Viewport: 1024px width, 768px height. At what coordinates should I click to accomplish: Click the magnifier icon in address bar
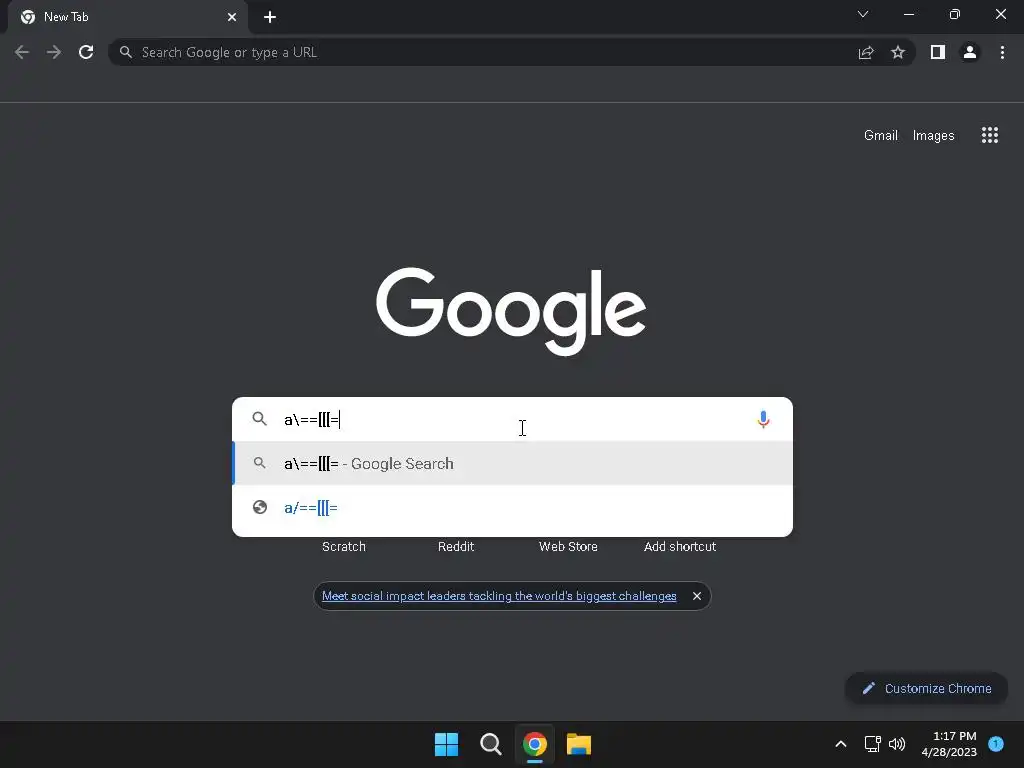click(126, 52)
